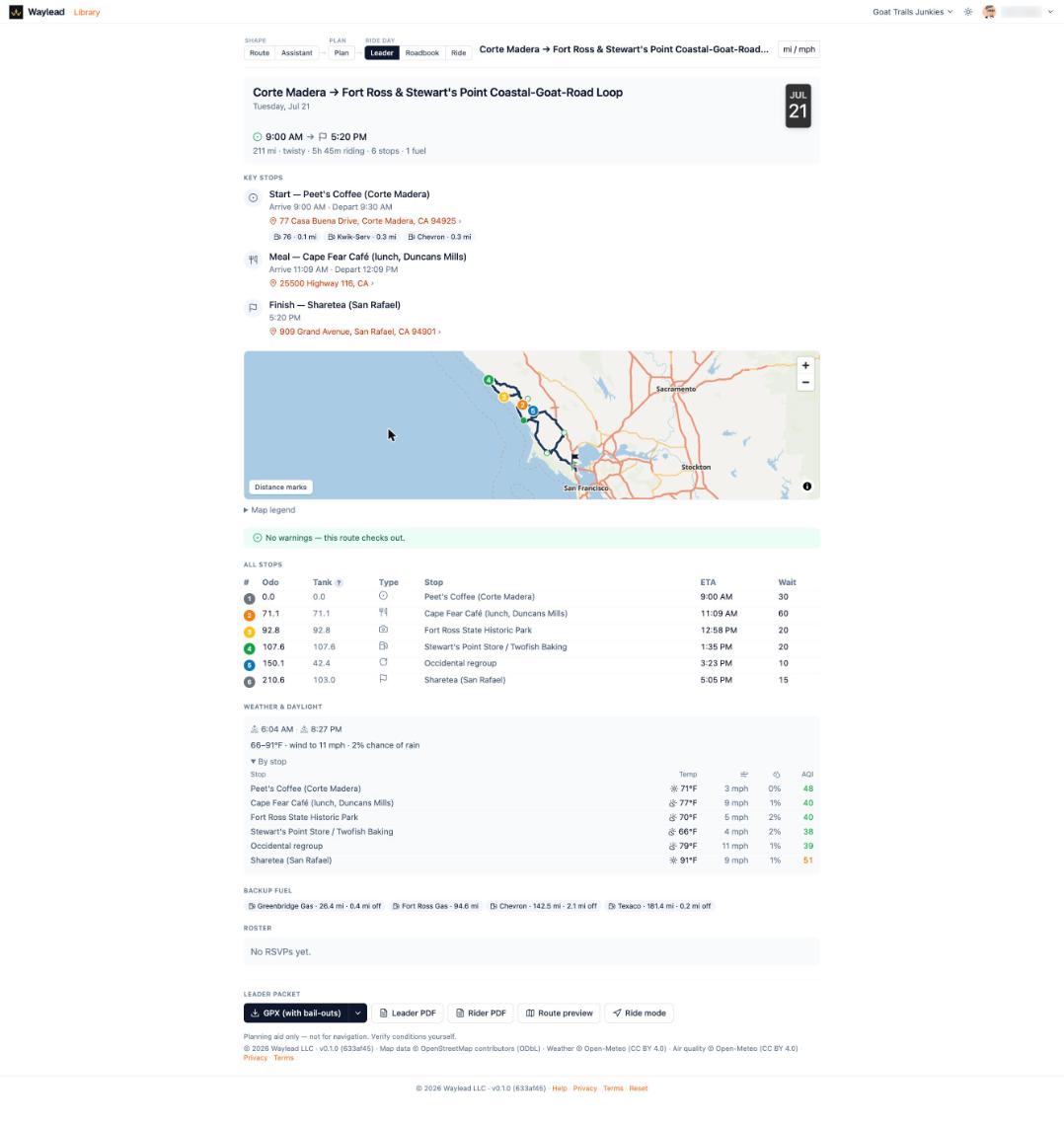Screen dimensions: 1064x1125
Task: Collapse the By stop weather section
Action: pyautogui.click(x=268, y=762)
